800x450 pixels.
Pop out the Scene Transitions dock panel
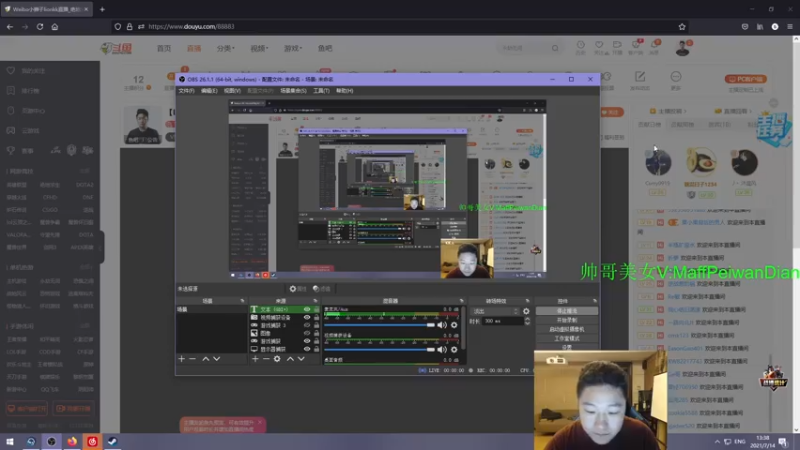[527, 301]
